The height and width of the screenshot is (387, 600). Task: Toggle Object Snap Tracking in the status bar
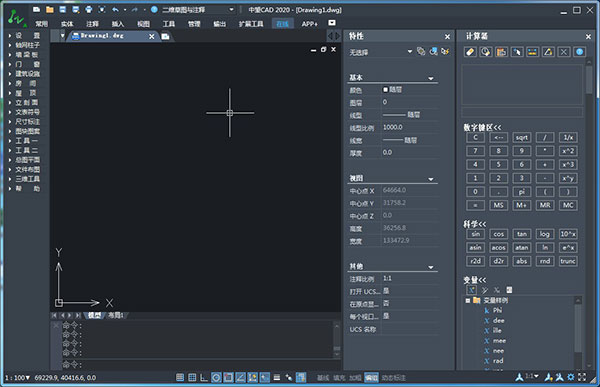[240, 377]
